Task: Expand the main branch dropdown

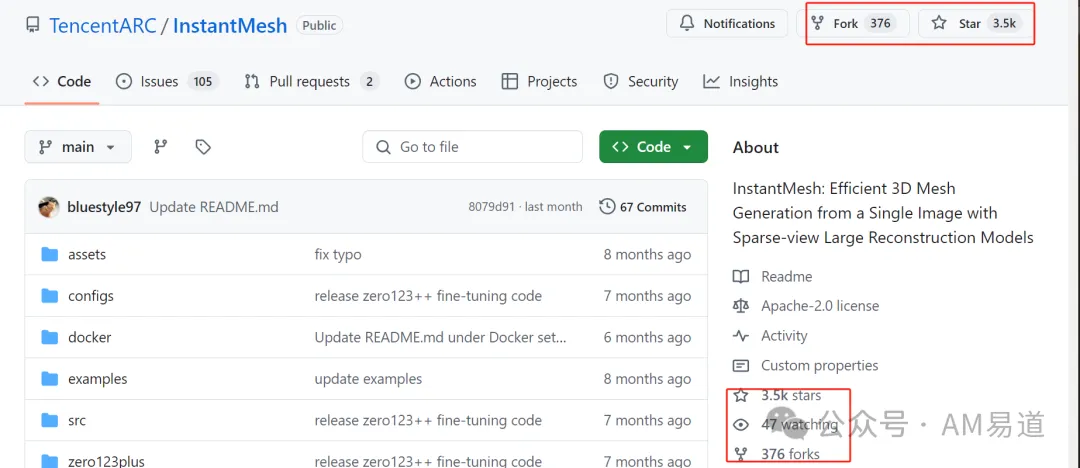Action: pyautogui.click(x=78, y=147)
